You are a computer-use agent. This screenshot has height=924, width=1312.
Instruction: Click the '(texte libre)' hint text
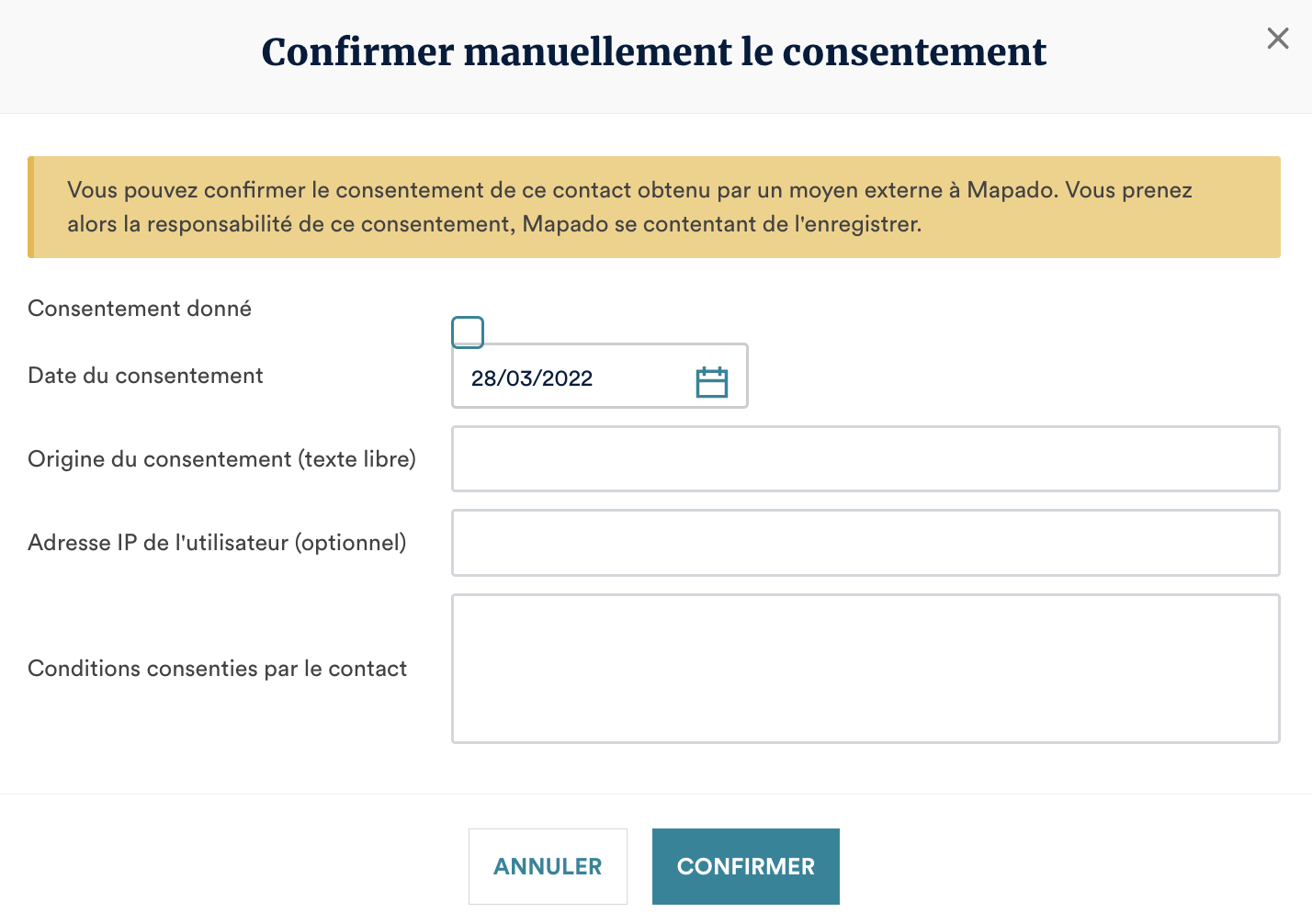(x=356, y=459)
